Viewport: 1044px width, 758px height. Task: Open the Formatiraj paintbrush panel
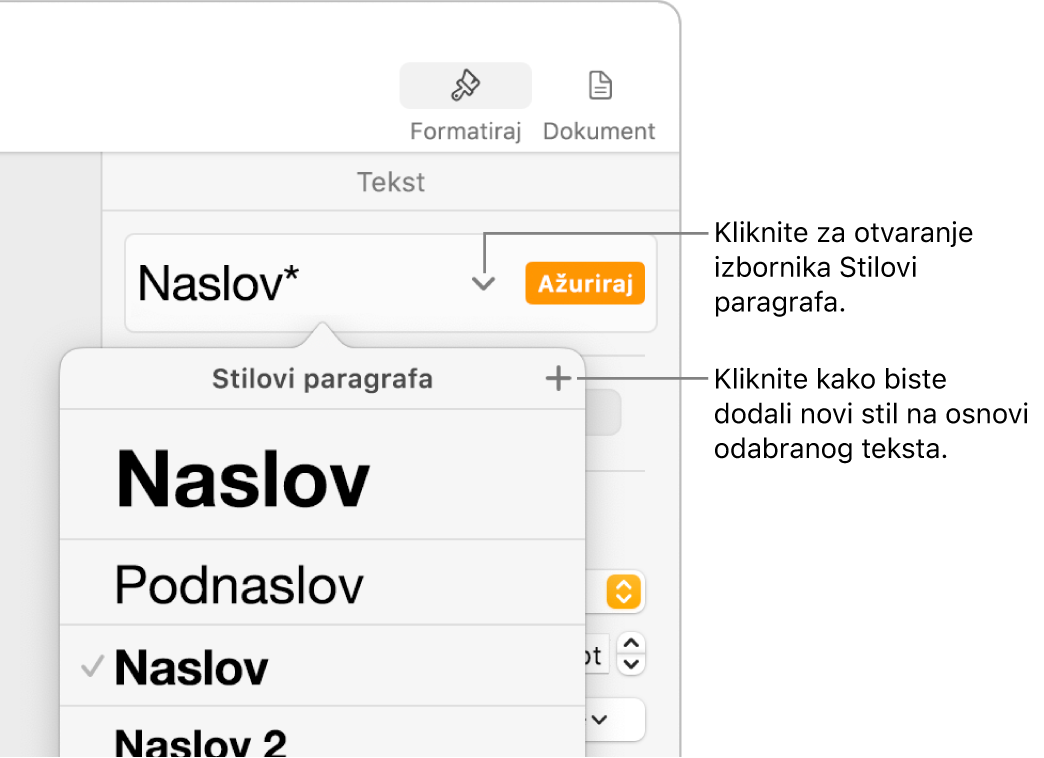(x=465, y=85)
